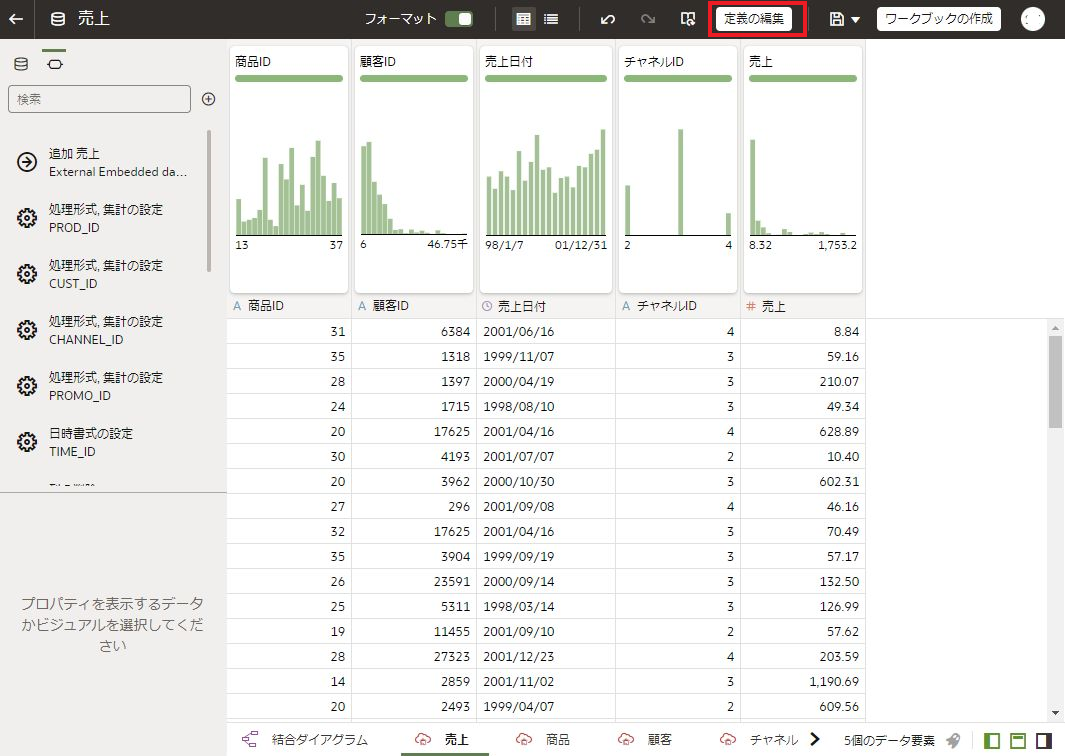Click the dataset icon beside 売上 title
Image resolution: width=1065 pixels, height=756 pixels.
click(x=58, y=19)
